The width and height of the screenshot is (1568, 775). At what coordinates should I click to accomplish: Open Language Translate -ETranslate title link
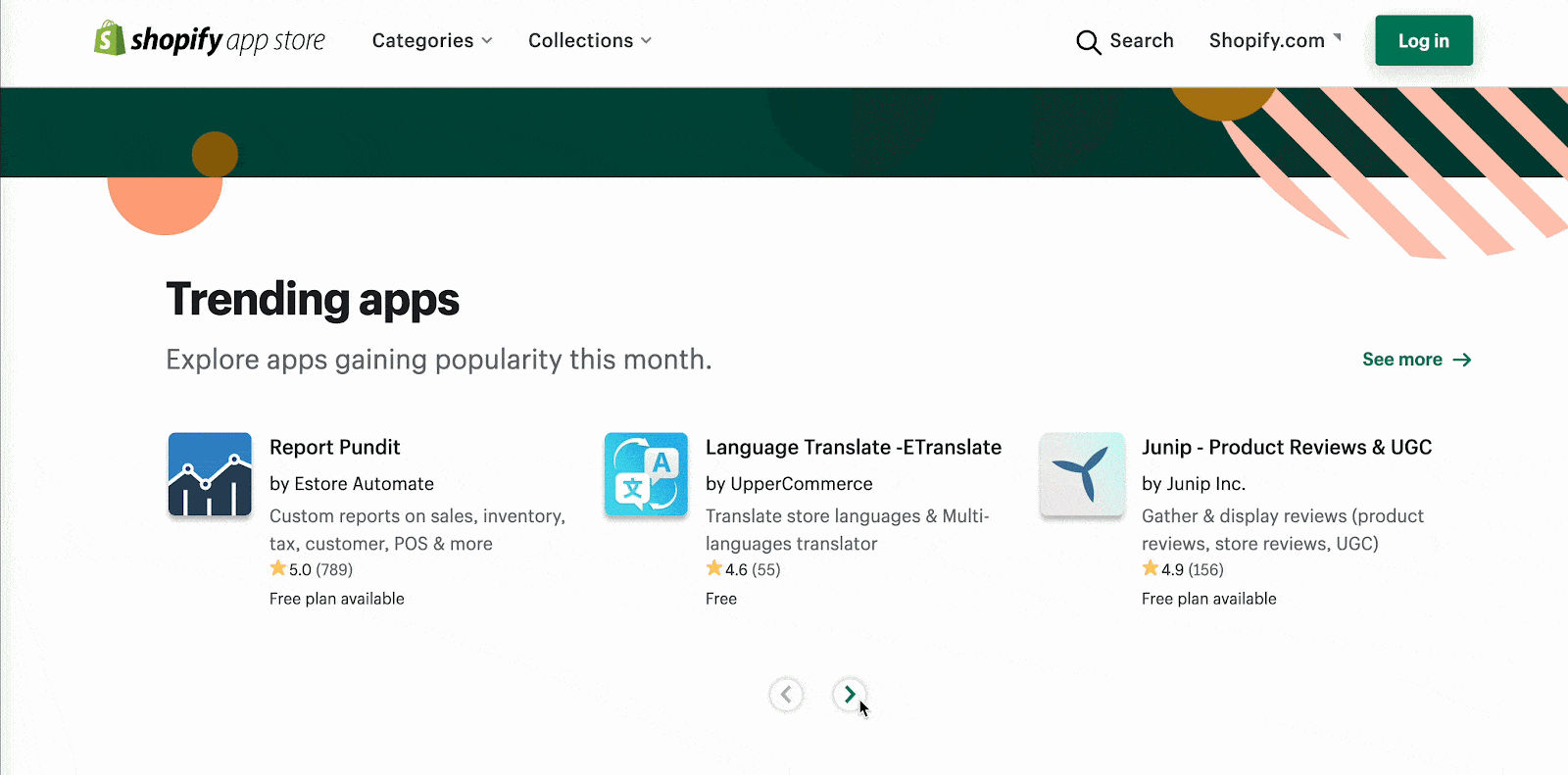[x=854, y=448]
